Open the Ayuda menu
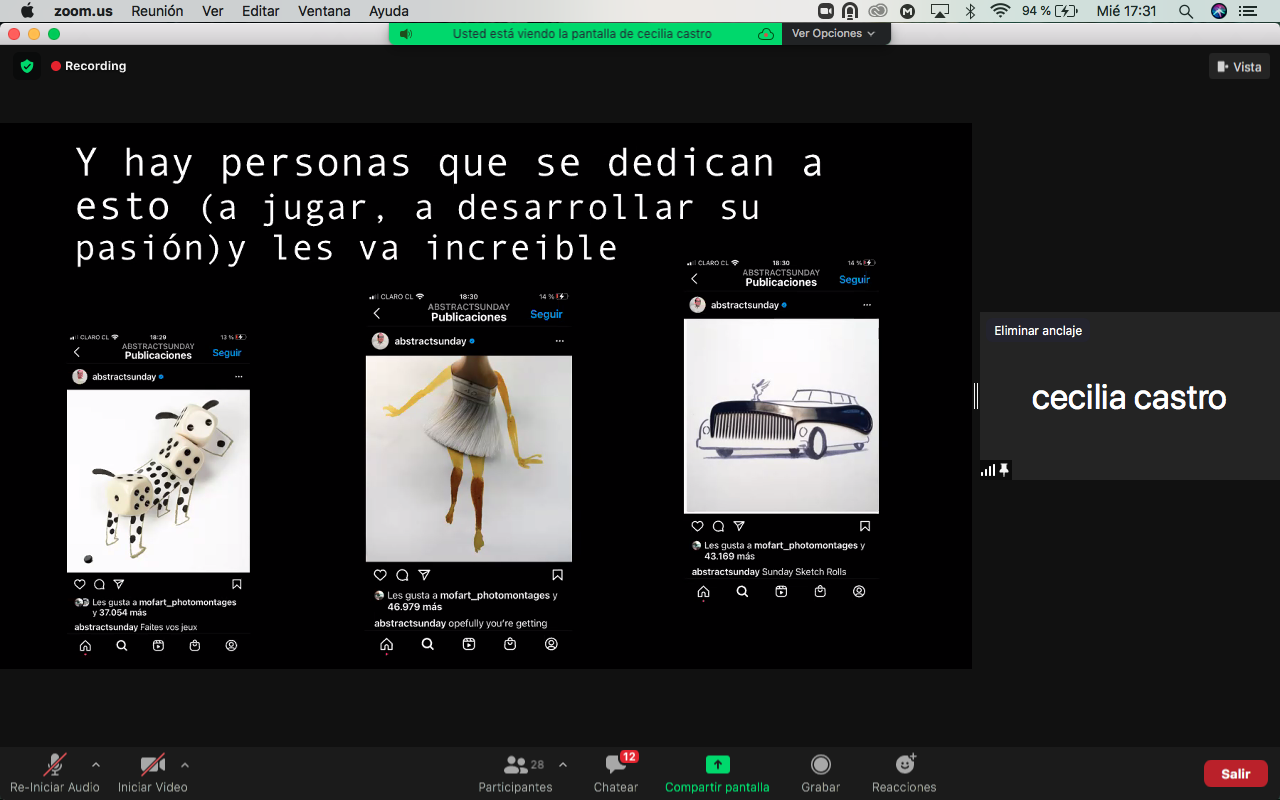Viewport: 1280px width, 800px height. [388, 11]
